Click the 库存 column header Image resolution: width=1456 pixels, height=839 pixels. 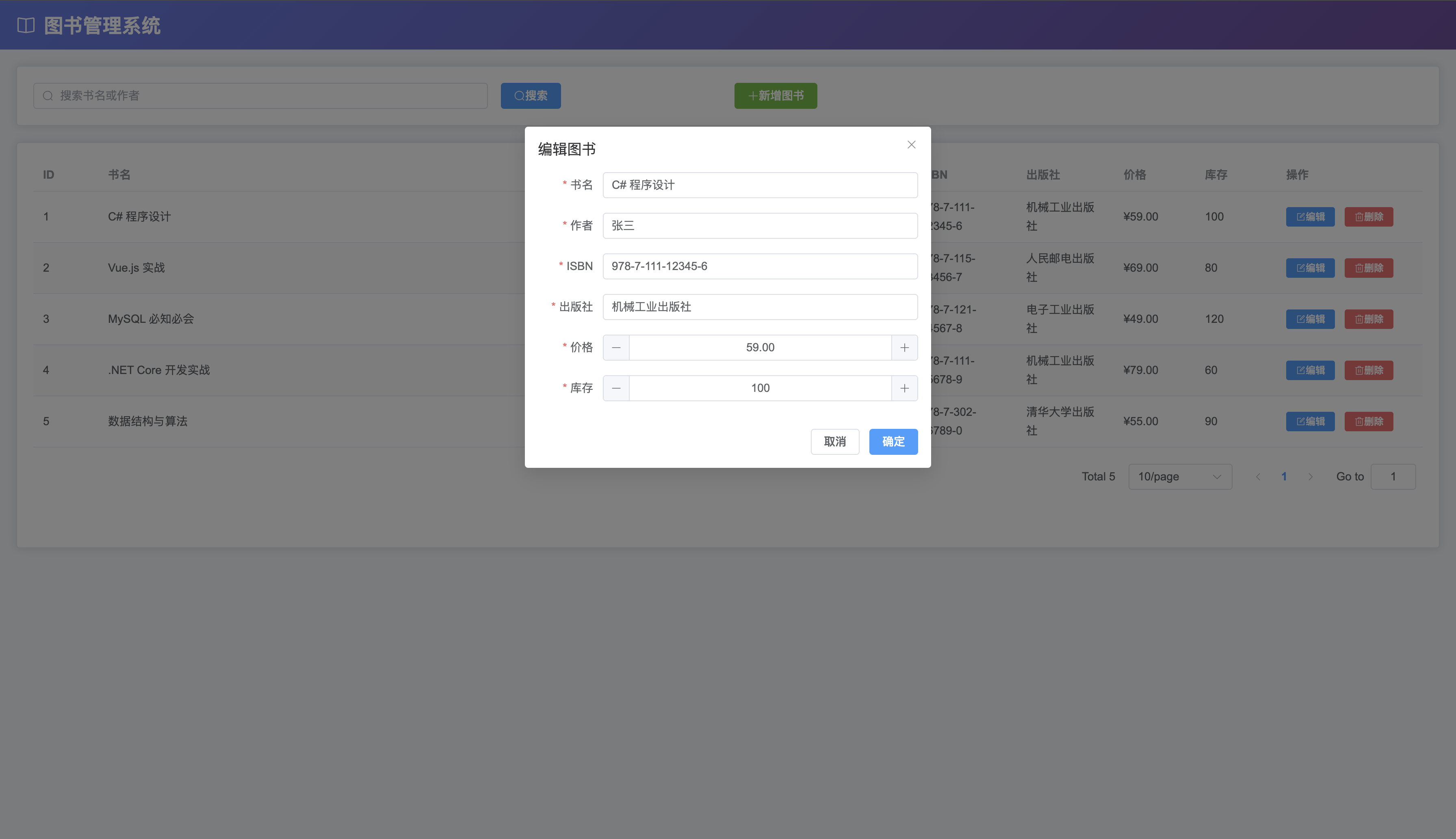pyautogui.click(x=1215, y=175)
